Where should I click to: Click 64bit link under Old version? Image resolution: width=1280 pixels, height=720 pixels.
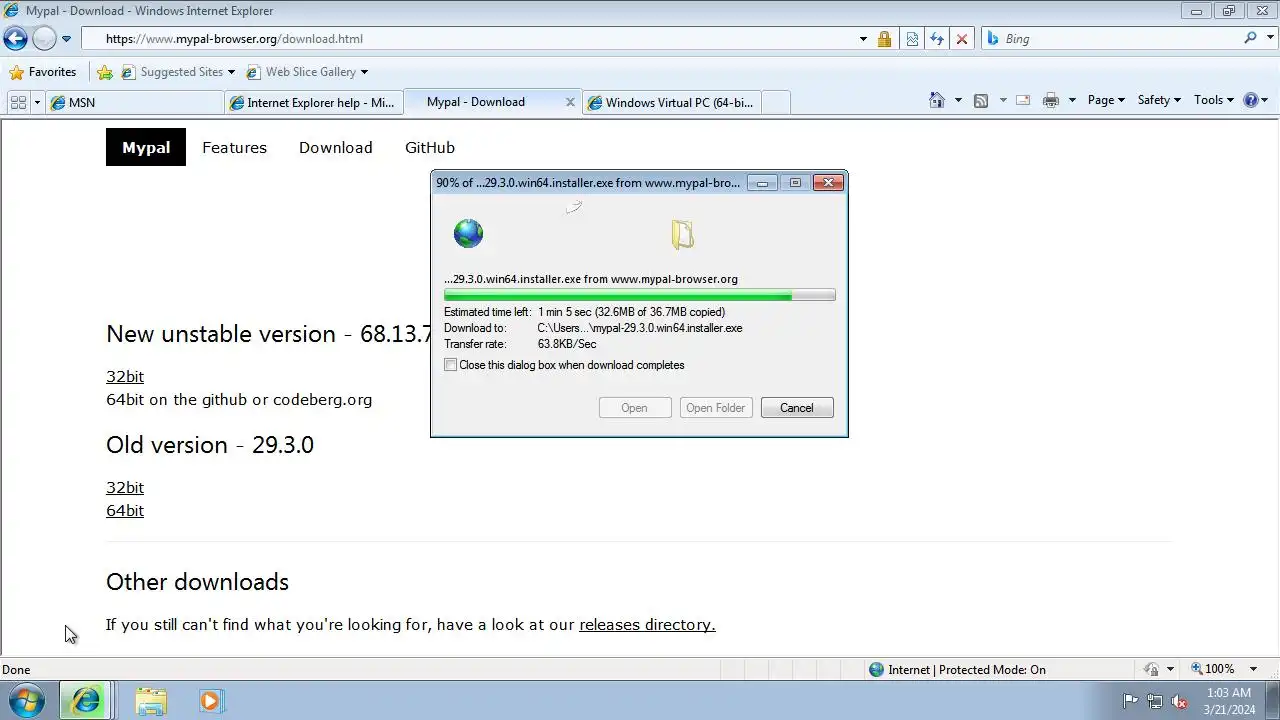[125, 510]
